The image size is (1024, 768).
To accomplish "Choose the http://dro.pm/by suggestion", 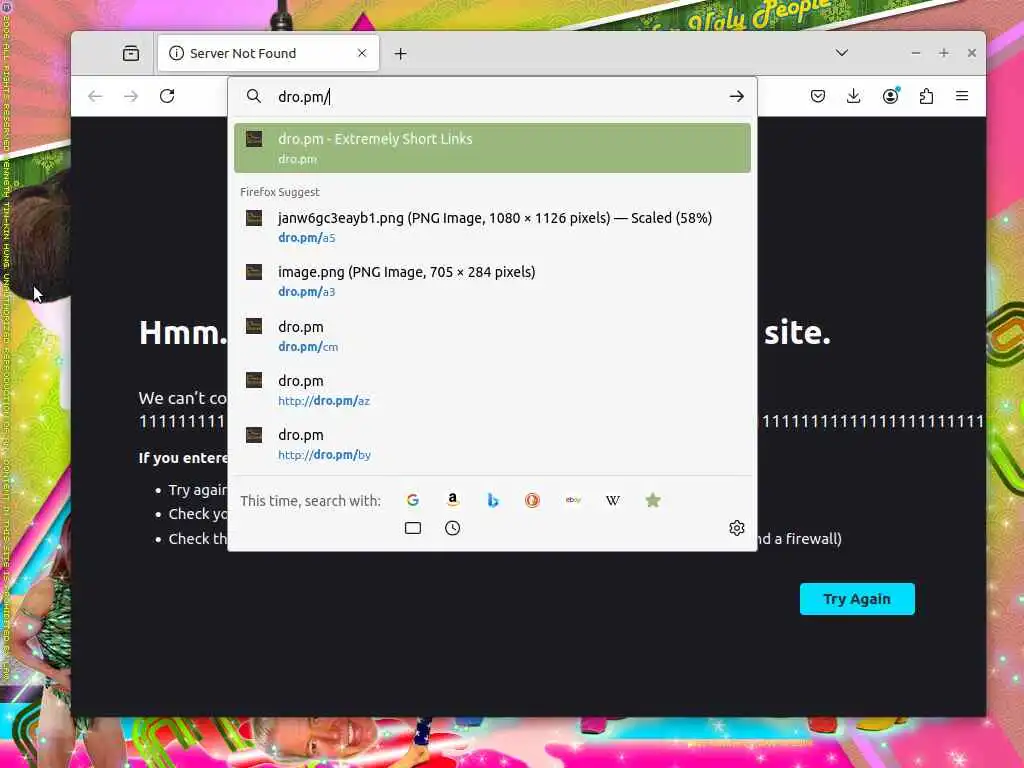I will tap(492, 444).
